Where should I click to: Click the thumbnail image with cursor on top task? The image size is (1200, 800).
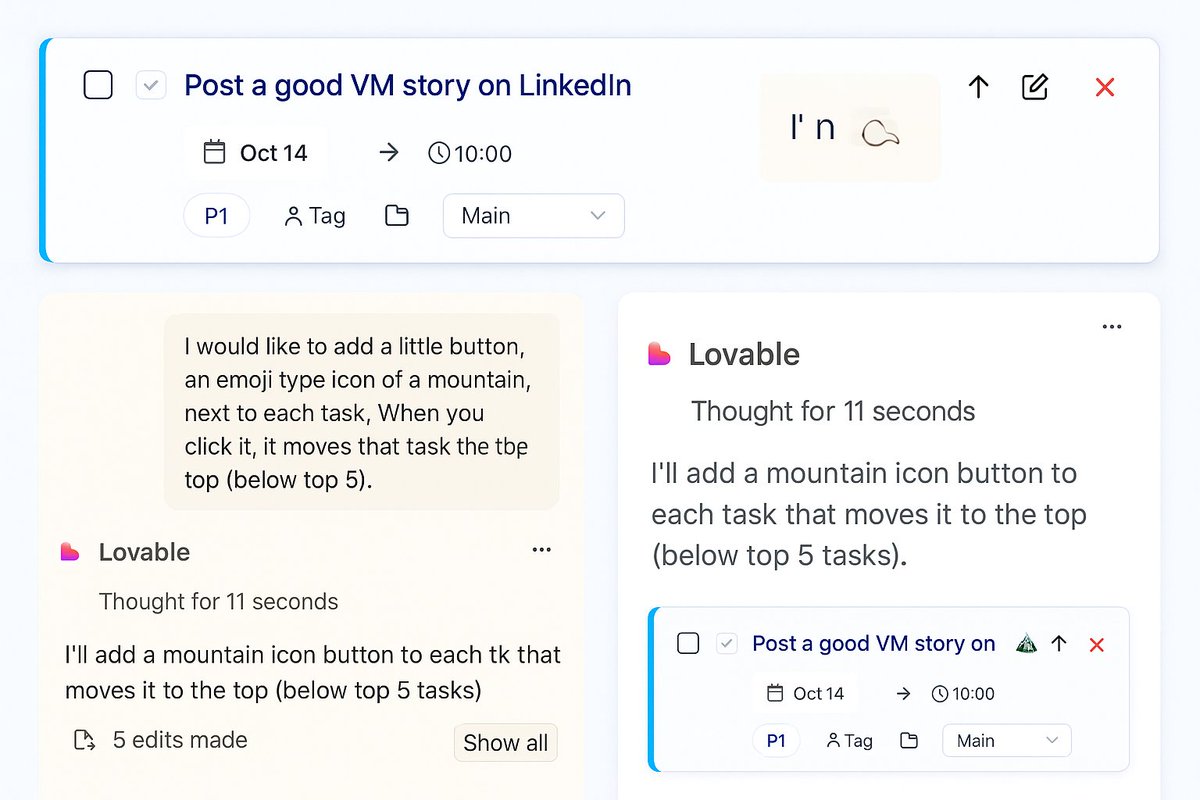coord(850,128)
